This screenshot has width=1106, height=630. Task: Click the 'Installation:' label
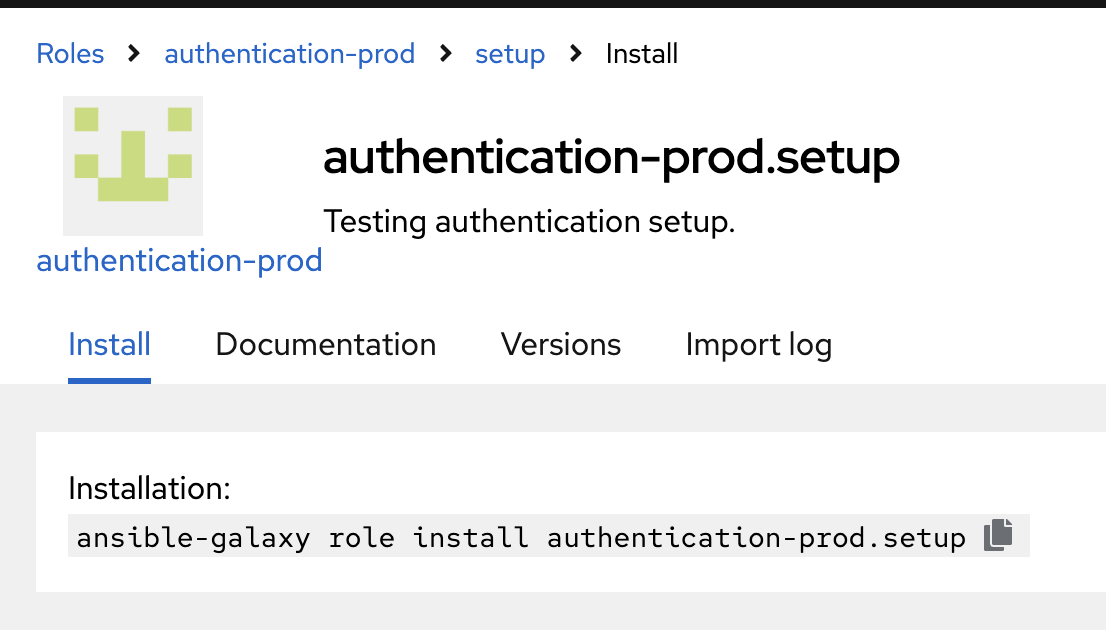point(149,489)
